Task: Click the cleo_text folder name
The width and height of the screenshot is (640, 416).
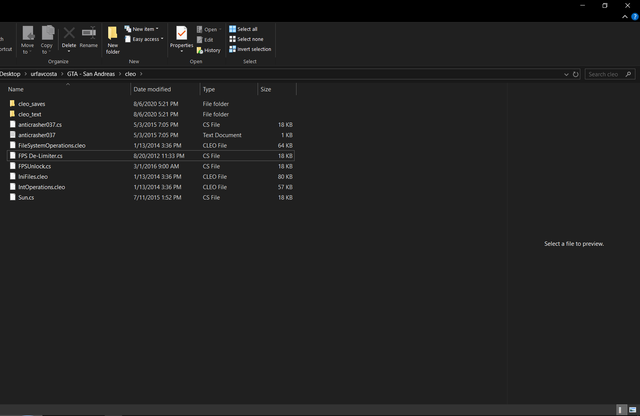Action: (30, 114)
